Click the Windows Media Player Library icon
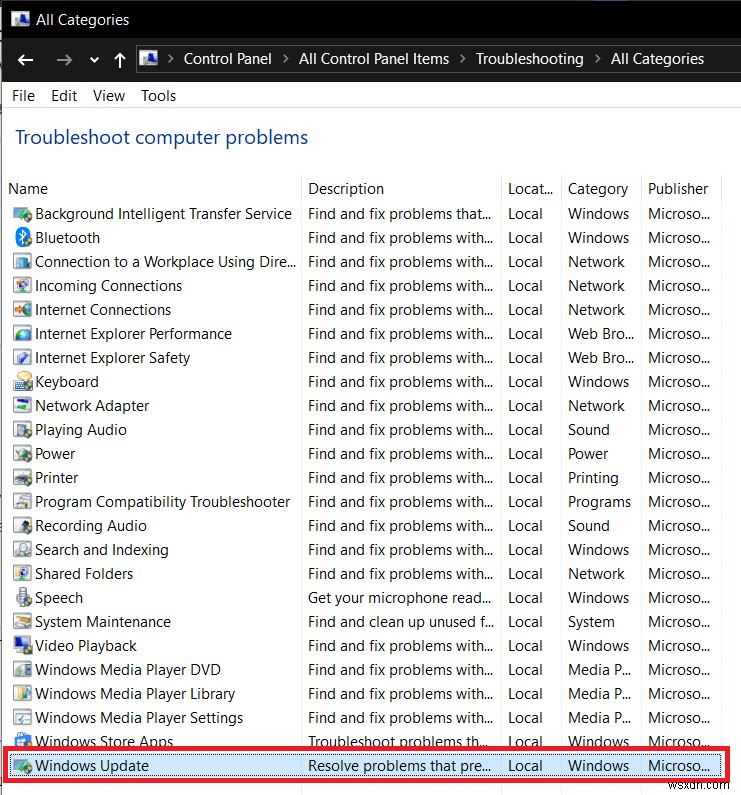Image resolution: width=741 pixels, height=795 pixels. 22,694
